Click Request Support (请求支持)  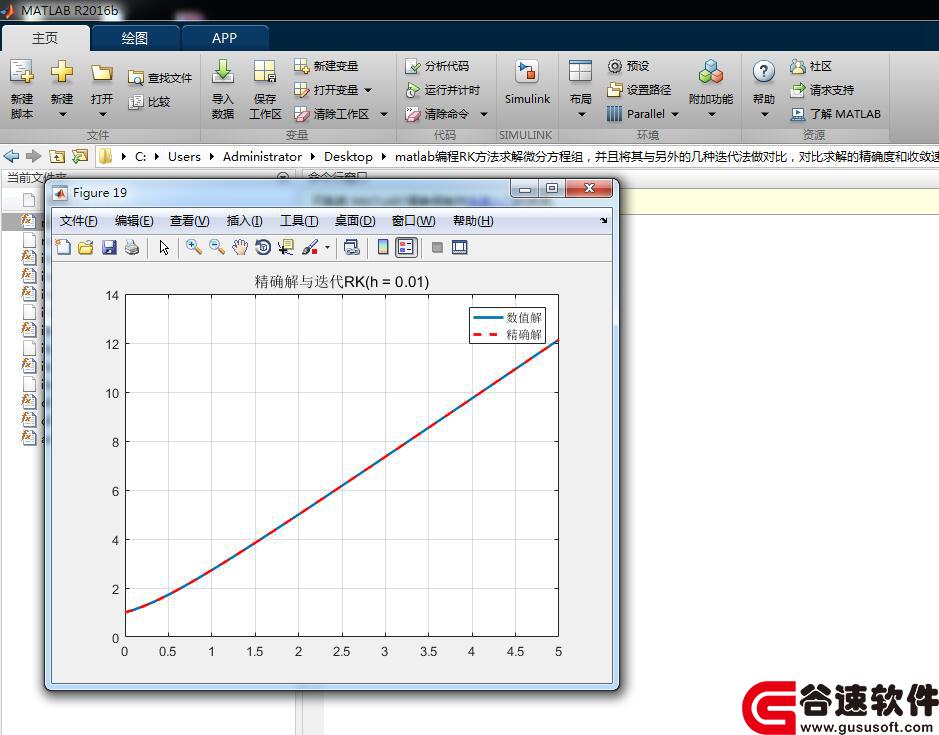tap(822, 90)
